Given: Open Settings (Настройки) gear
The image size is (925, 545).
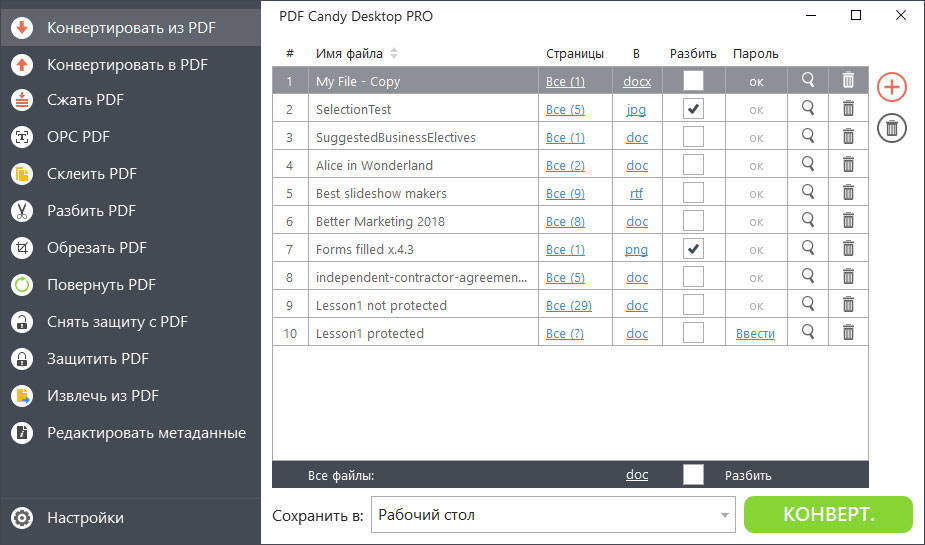Looking at the screenshot, I should coord(84,518).
